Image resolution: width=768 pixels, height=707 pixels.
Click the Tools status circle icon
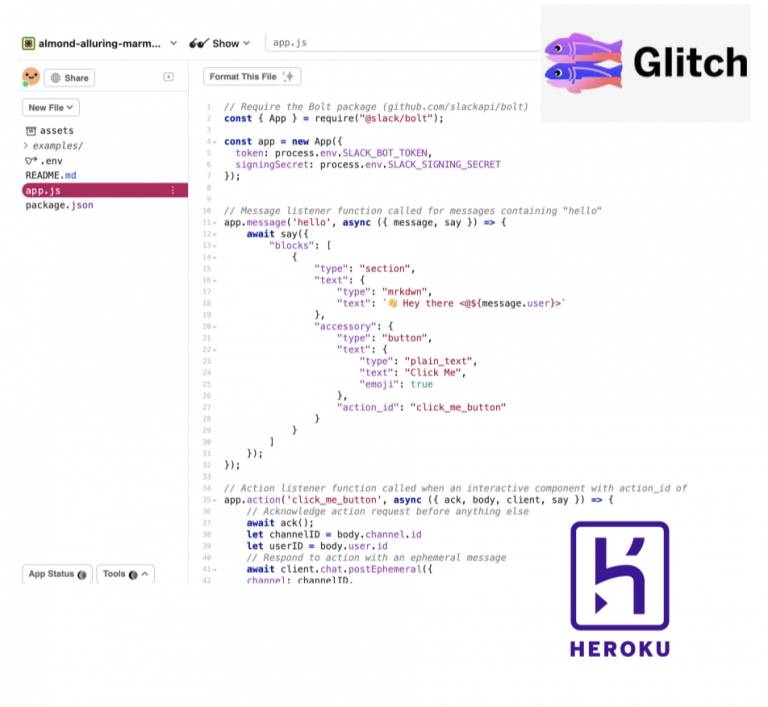133,574
